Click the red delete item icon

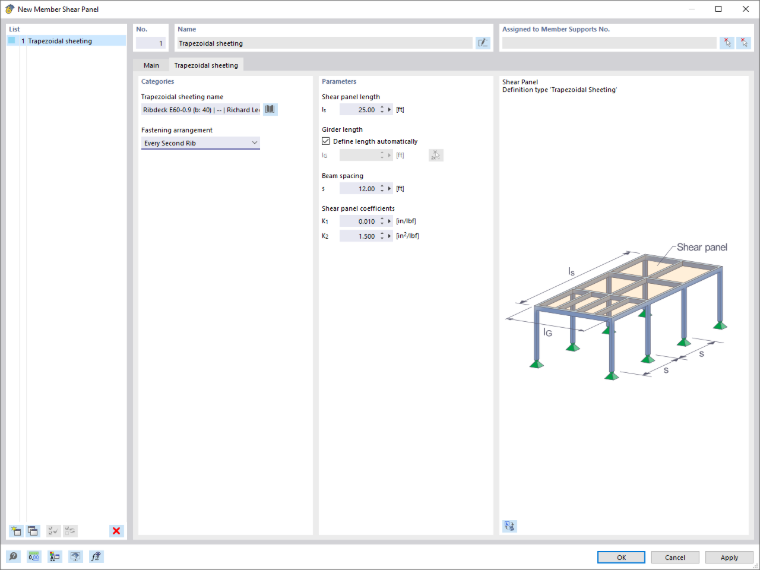pos(116,531)
